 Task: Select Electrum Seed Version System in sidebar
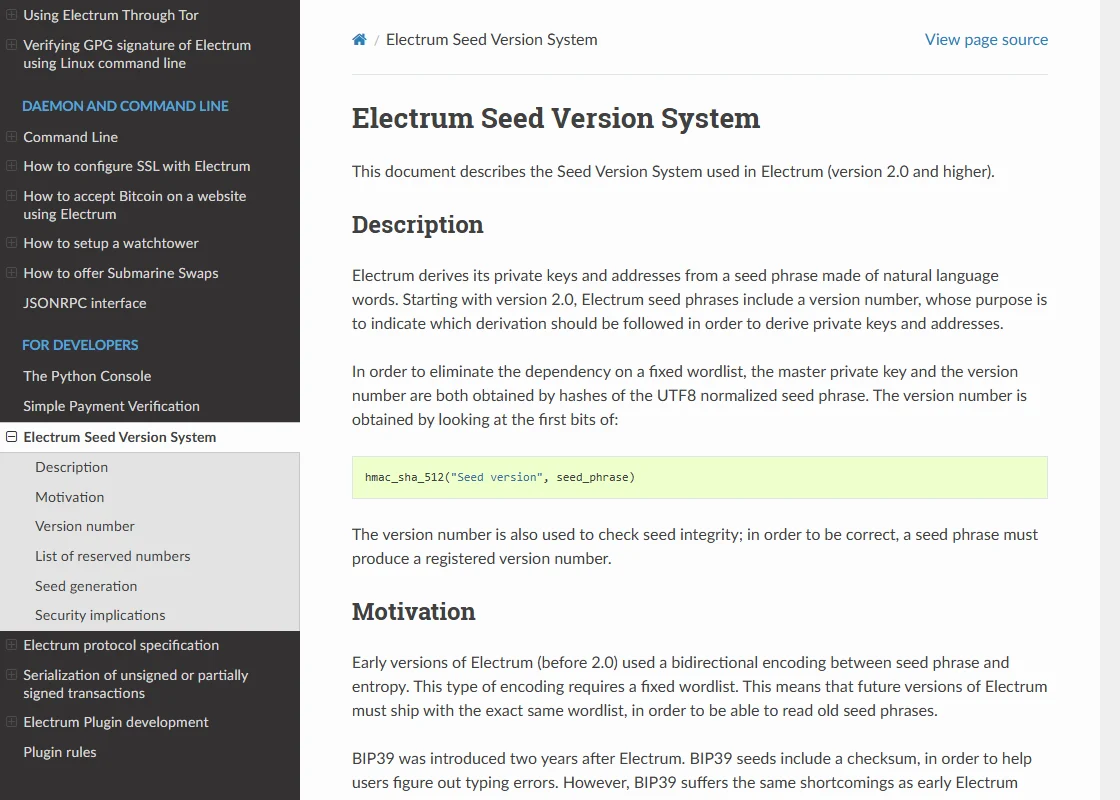pyautogui.click(x=119, y=437)
